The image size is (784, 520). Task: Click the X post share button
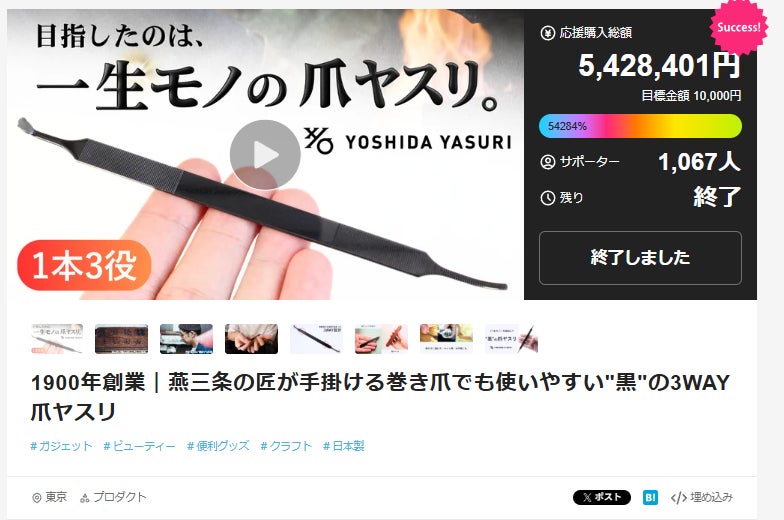point(602,497)
